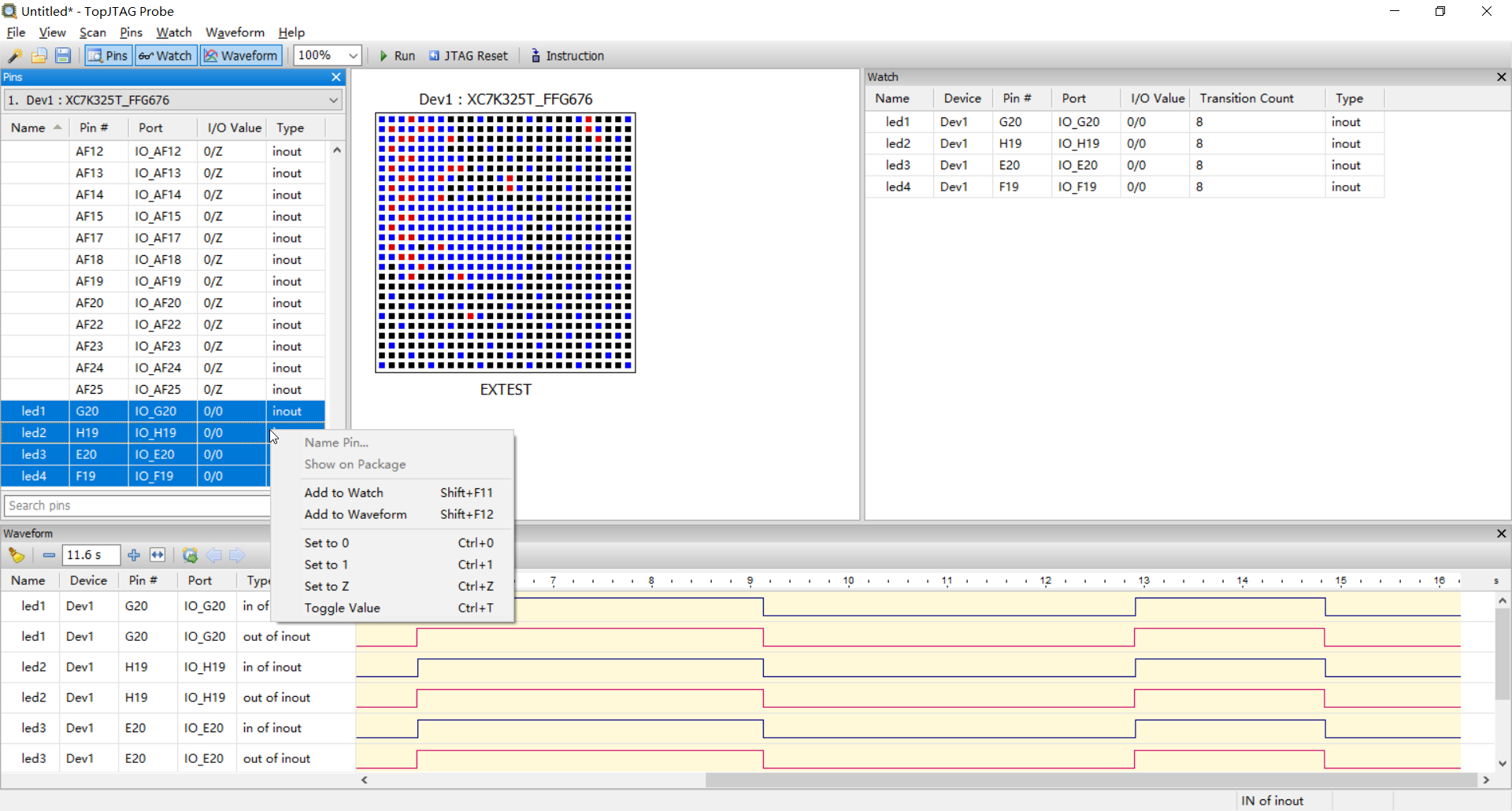Click the fit waveform to width icon
The width and height of the screenshot is (1512, 811).
coord(157,555)
